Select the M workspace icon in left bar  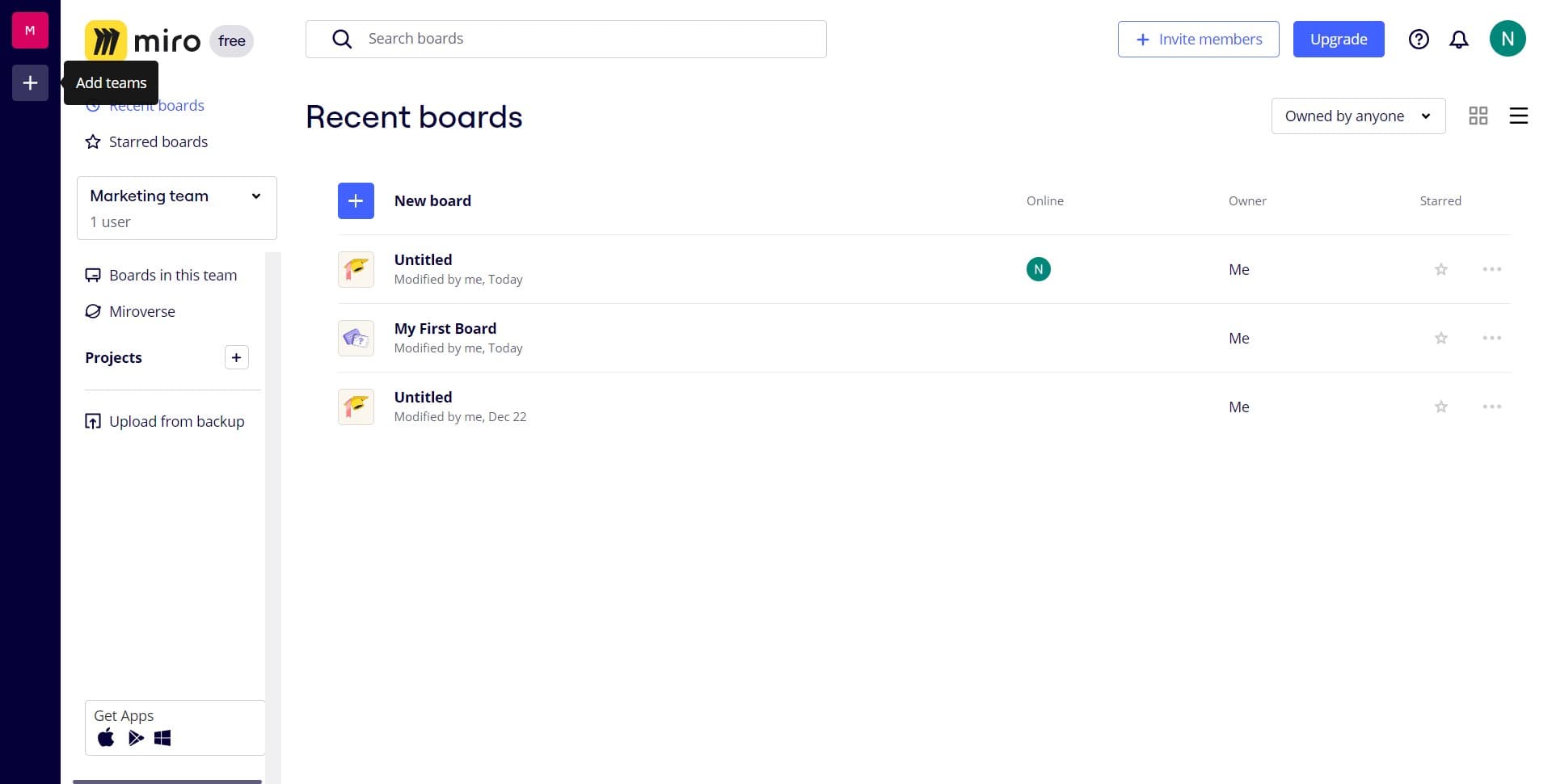29,30
